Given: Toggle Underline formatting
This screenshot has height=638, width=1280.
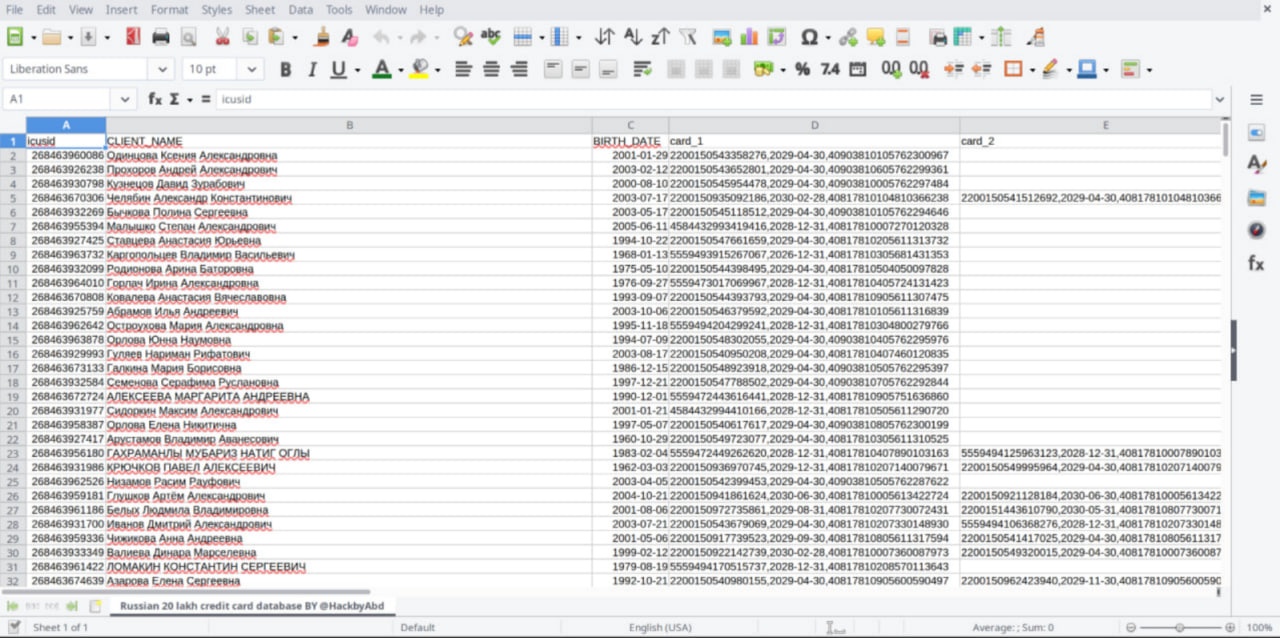Looking at the screenshot, I should point(338,69).
